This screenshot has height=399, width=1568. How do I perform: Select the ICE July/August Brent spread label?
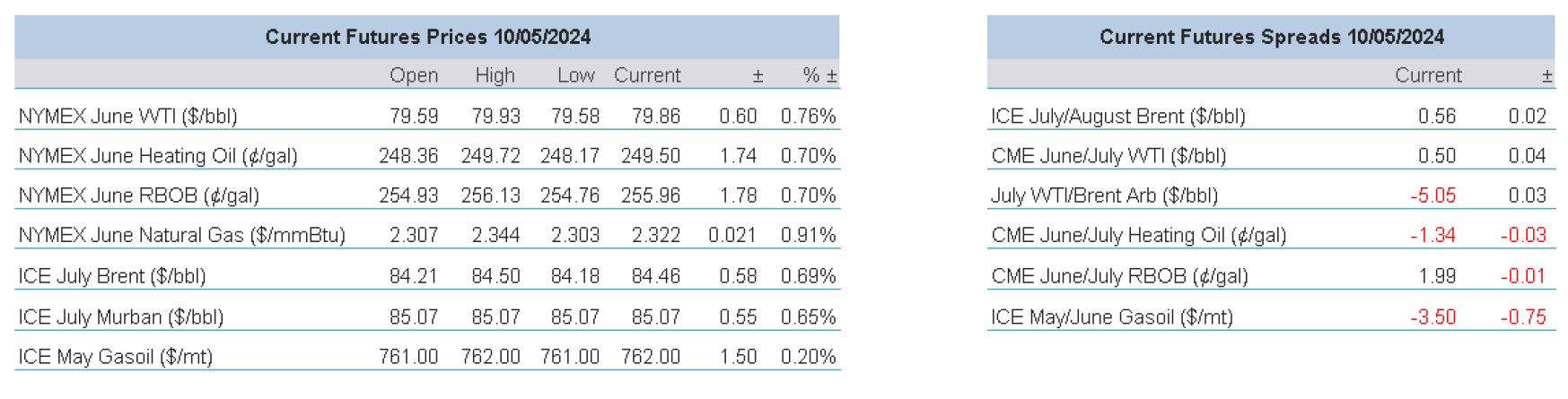click(x=1117, y=117)
